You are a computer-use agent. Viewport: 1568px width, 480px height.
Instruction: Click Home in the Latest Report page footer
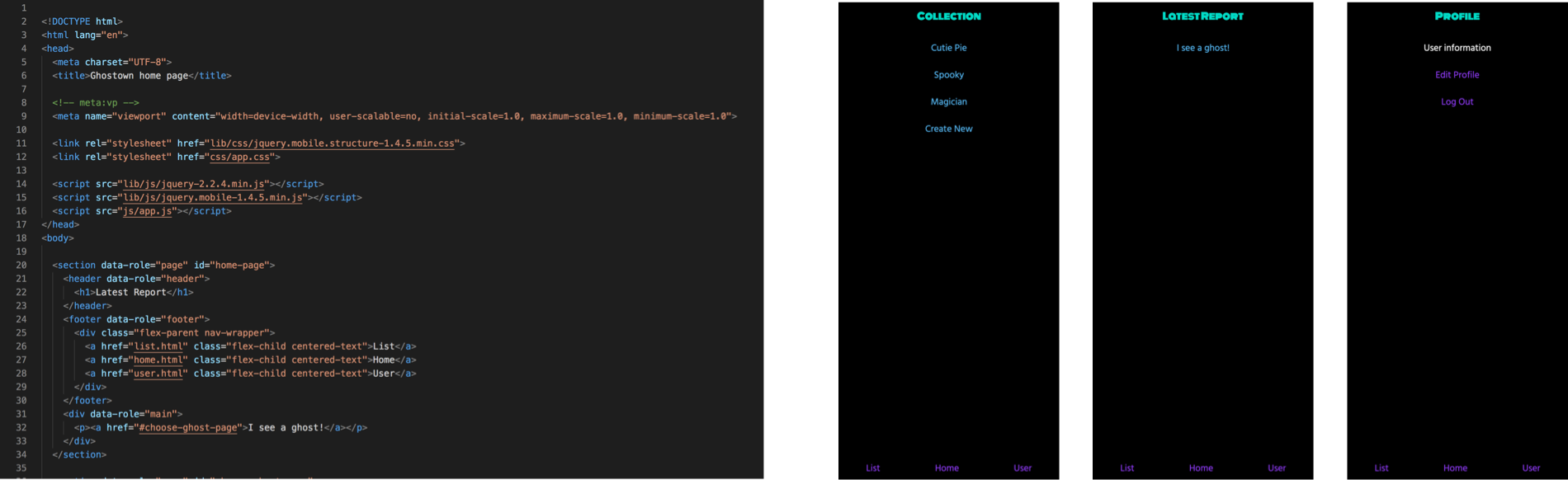click(x=1201, y=468)
